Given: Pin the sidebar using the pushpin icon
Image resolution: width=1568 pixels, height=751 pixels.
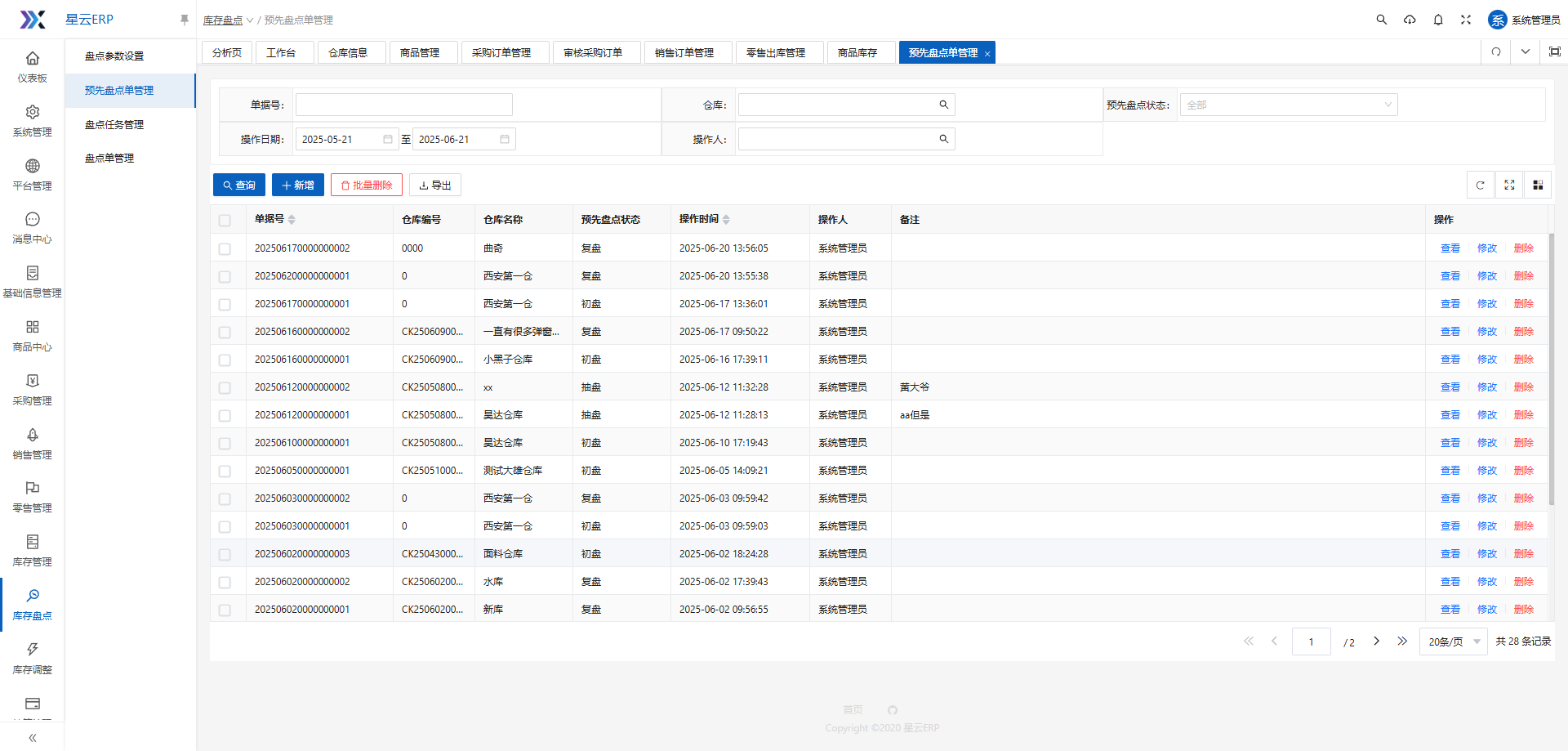Looking at the screenshot, I should point(185,20).
